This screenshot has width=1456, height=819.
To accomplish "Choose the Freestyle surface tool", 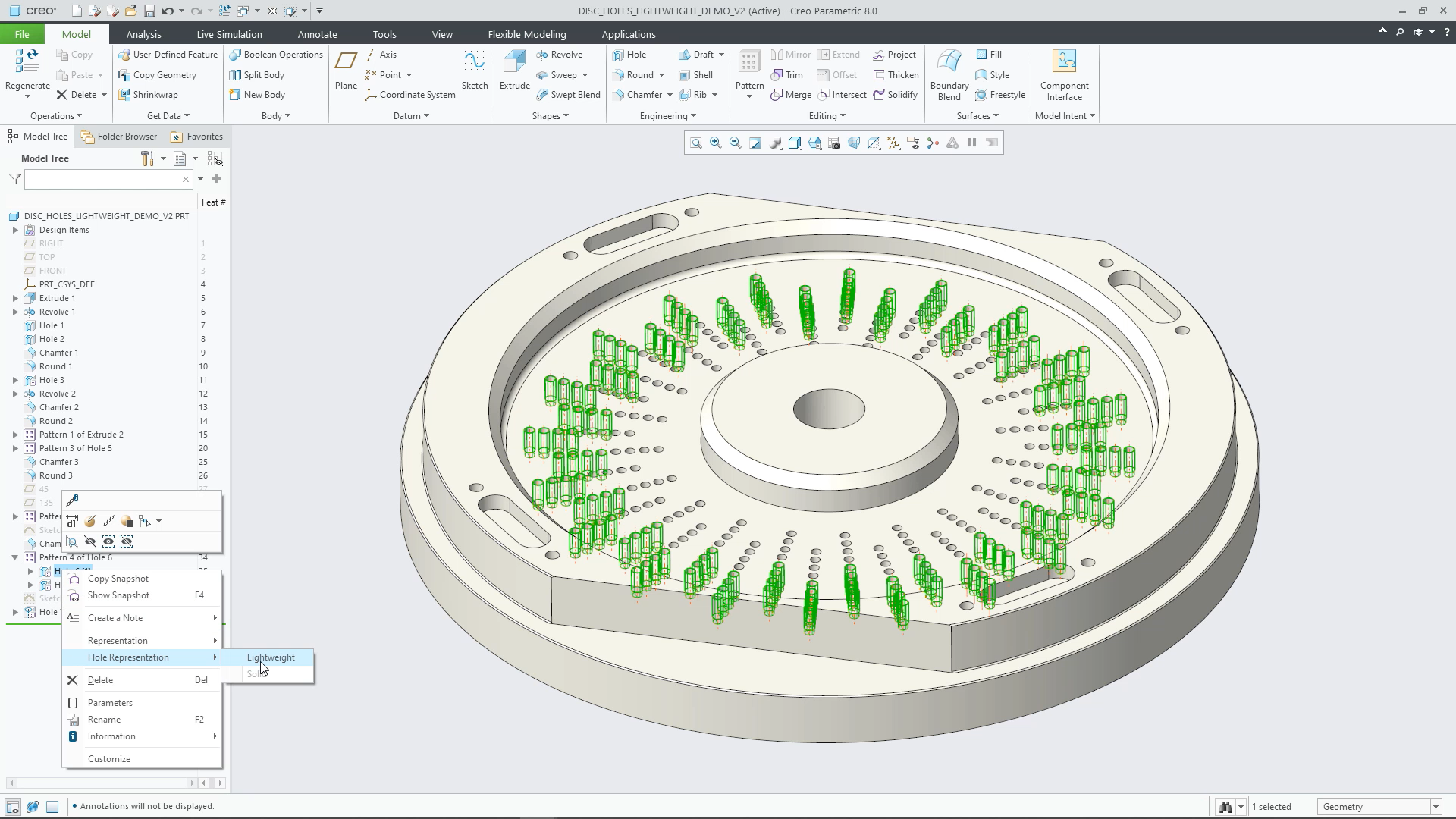I will coord(1000,95).
